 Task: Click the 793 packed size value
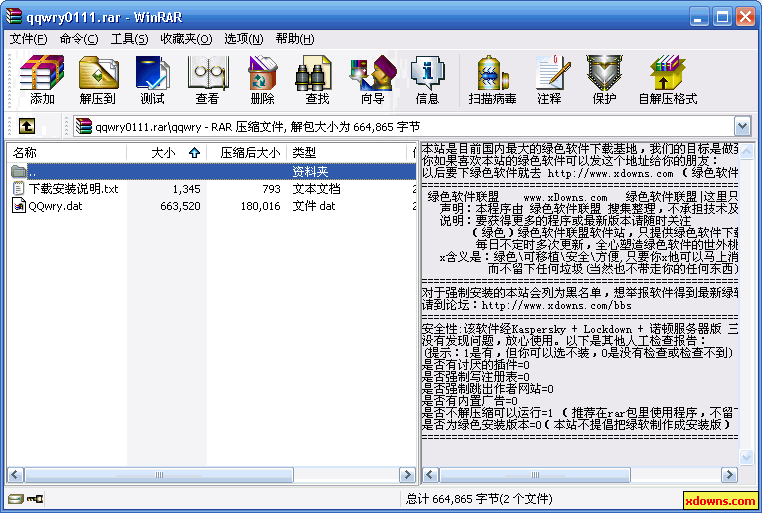(271, 188)
